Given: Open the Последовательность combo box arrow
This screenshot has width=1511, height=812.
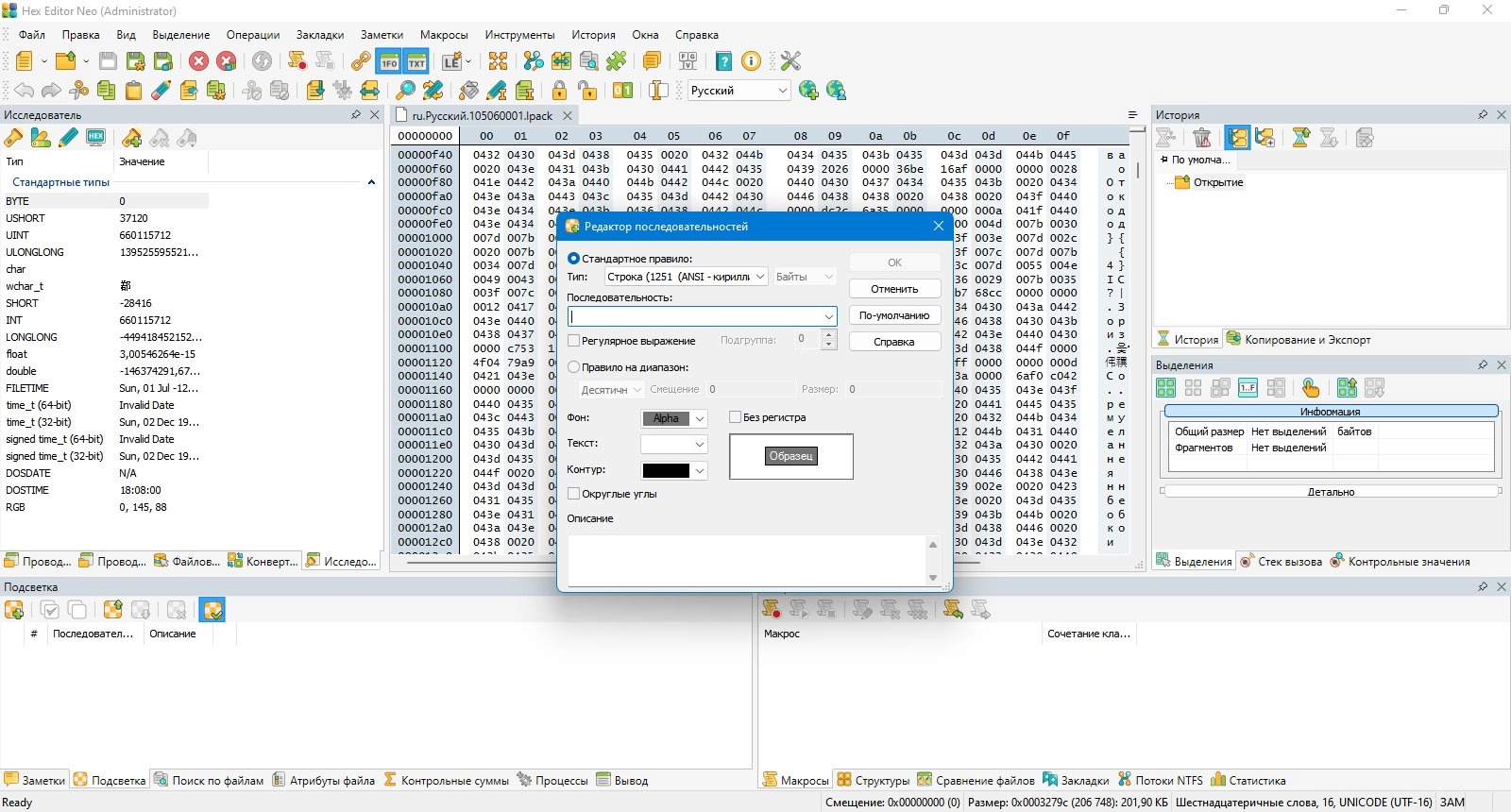Looking at the screenshot, I should point(828,316).
